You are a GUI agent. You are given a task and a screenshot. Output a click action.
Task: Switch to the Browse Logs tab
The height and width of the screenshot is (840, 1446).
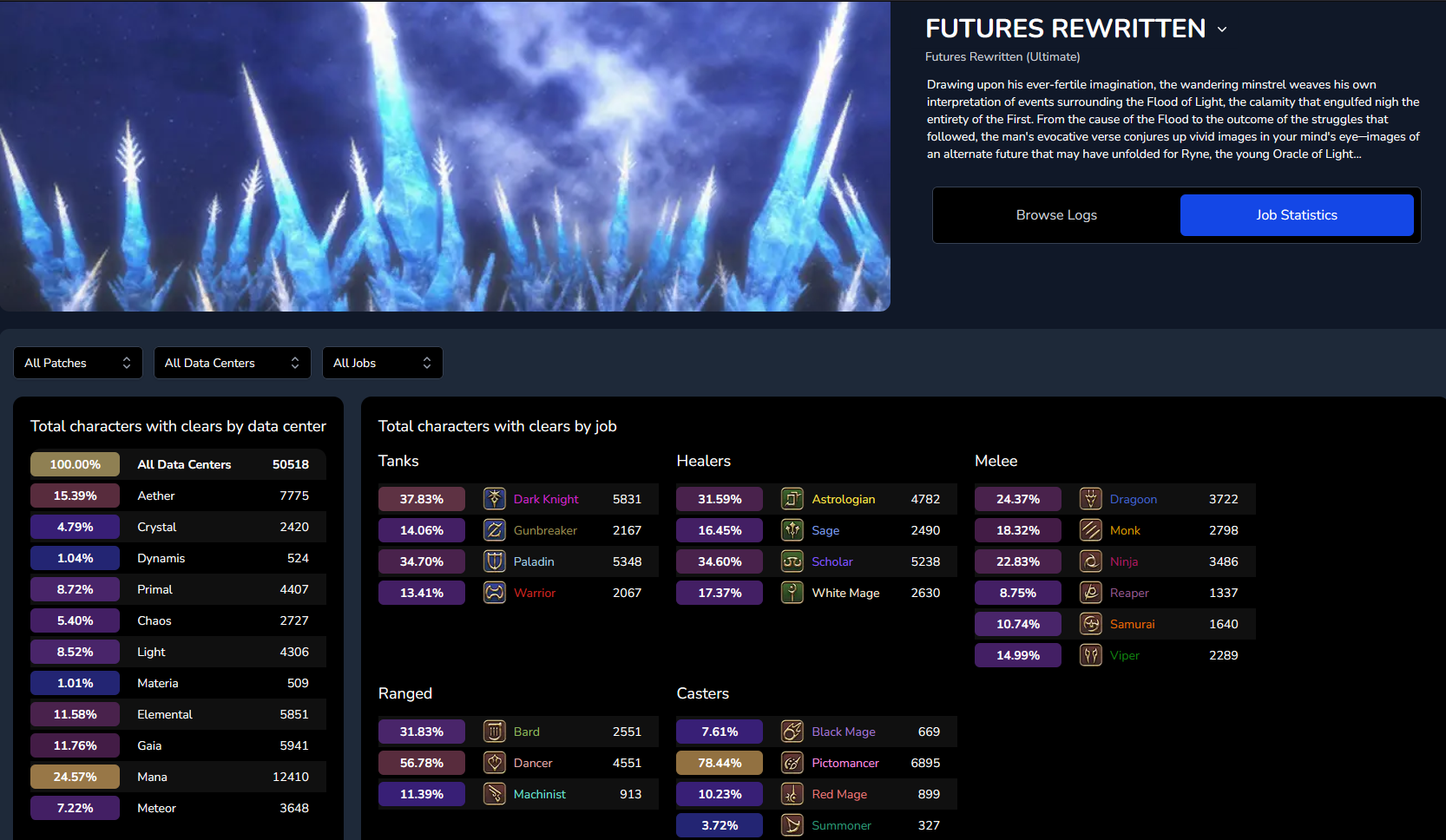click(x=1056, y=215)
